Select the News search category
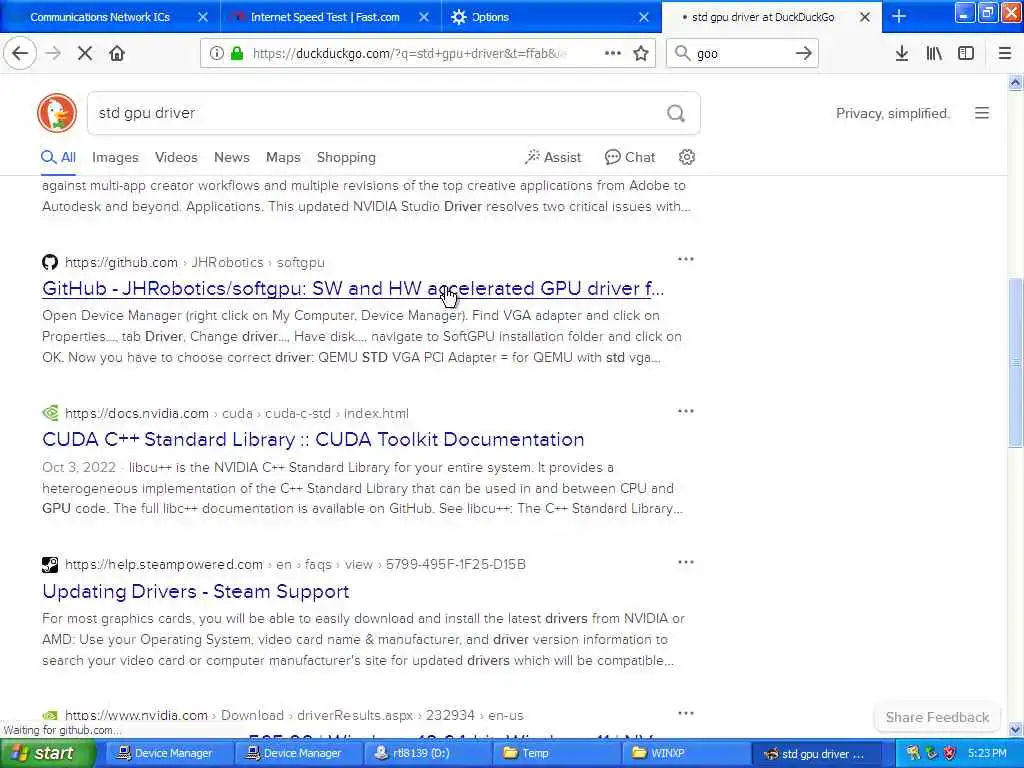Viewport: 1024px width, 768px height. 232,157
